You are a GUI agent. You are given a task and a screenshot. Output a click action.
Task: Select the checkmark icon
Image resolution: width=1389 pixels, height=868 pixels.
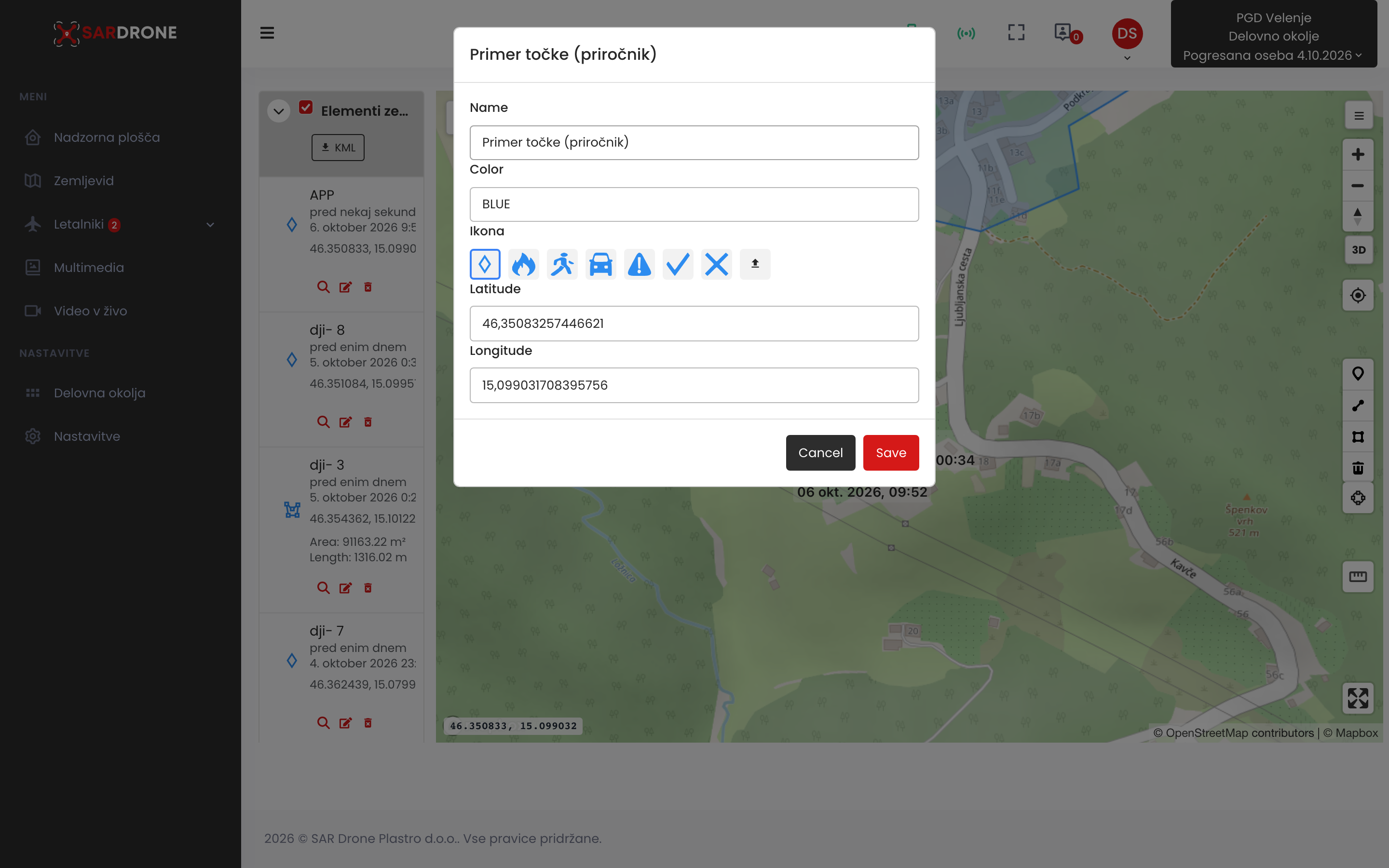click(677, 264)
